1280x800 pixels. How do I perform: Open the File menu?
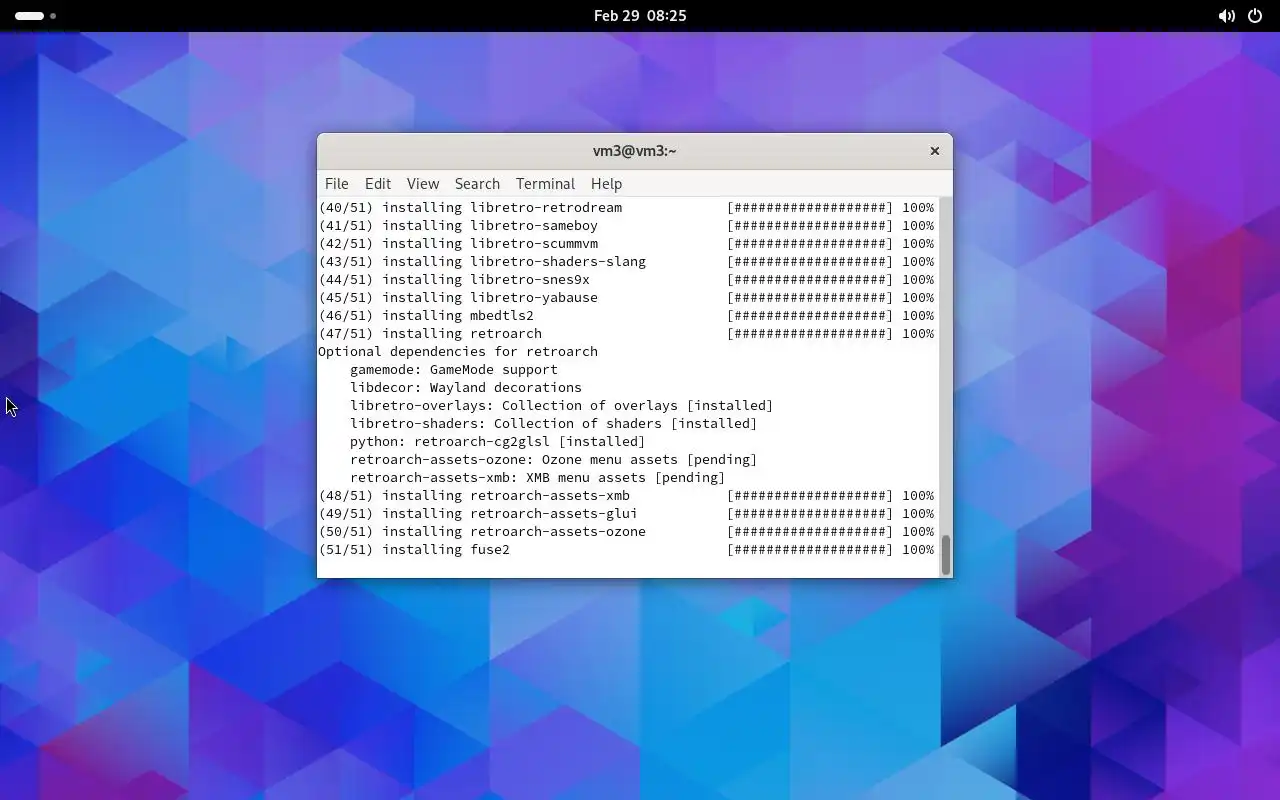coord(337,184)
